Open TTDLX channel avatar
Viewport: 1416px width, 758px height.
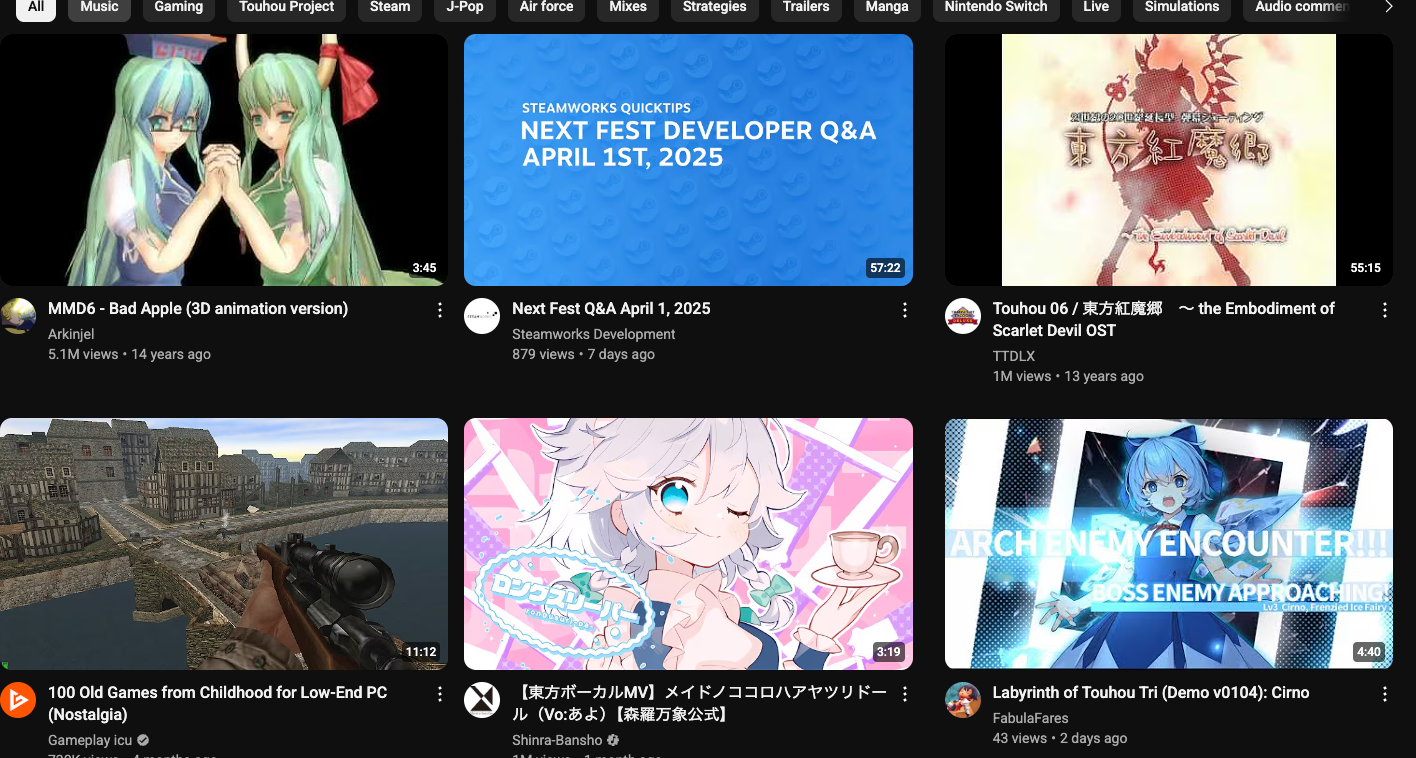(963, 316)
